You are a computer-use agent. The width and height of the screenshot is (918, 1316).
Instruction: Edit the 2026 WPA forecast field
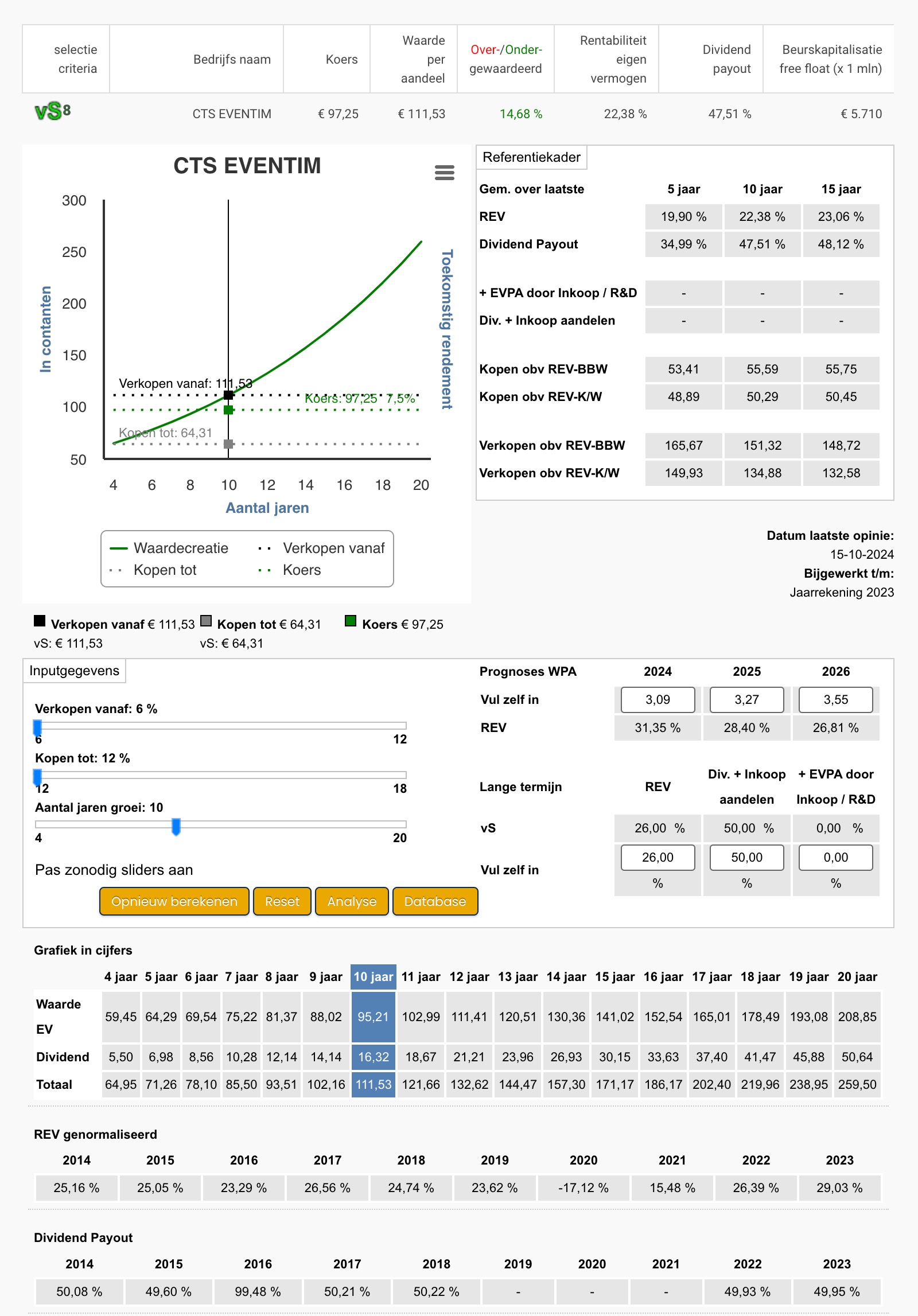(835, 700)
